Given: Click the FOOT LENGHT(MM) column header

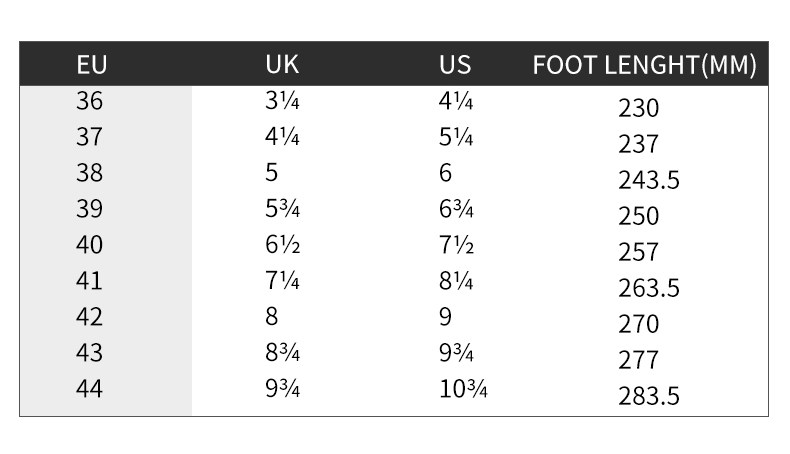Looking at the screenshot, I should point(644,66).
